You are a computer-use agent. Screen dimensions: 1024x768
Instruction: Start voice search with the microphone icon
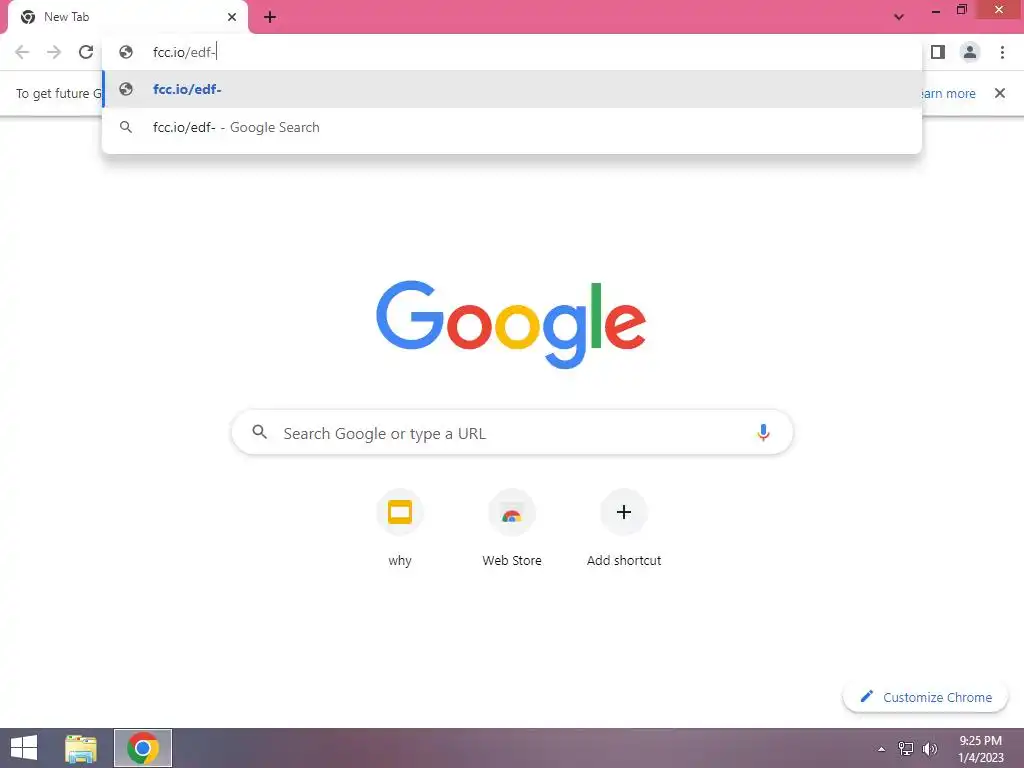763,432
